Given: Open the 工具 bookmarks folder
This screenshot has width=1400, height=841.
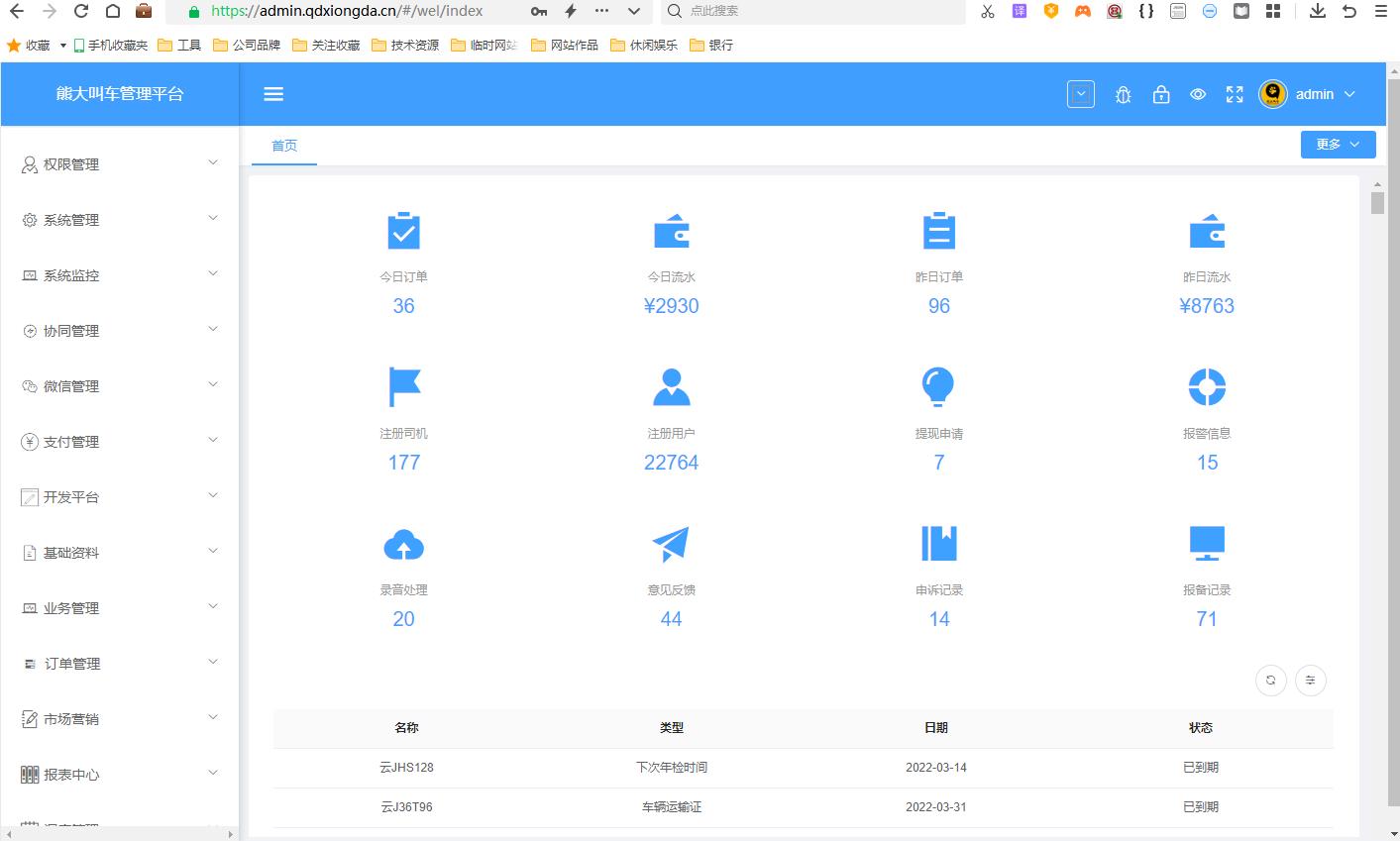Looking at the screenshot, I should (x=179, y=45).
